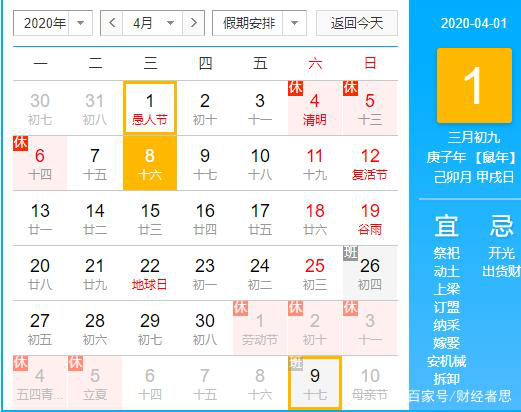Select April 16 廿四

(205, 218)
